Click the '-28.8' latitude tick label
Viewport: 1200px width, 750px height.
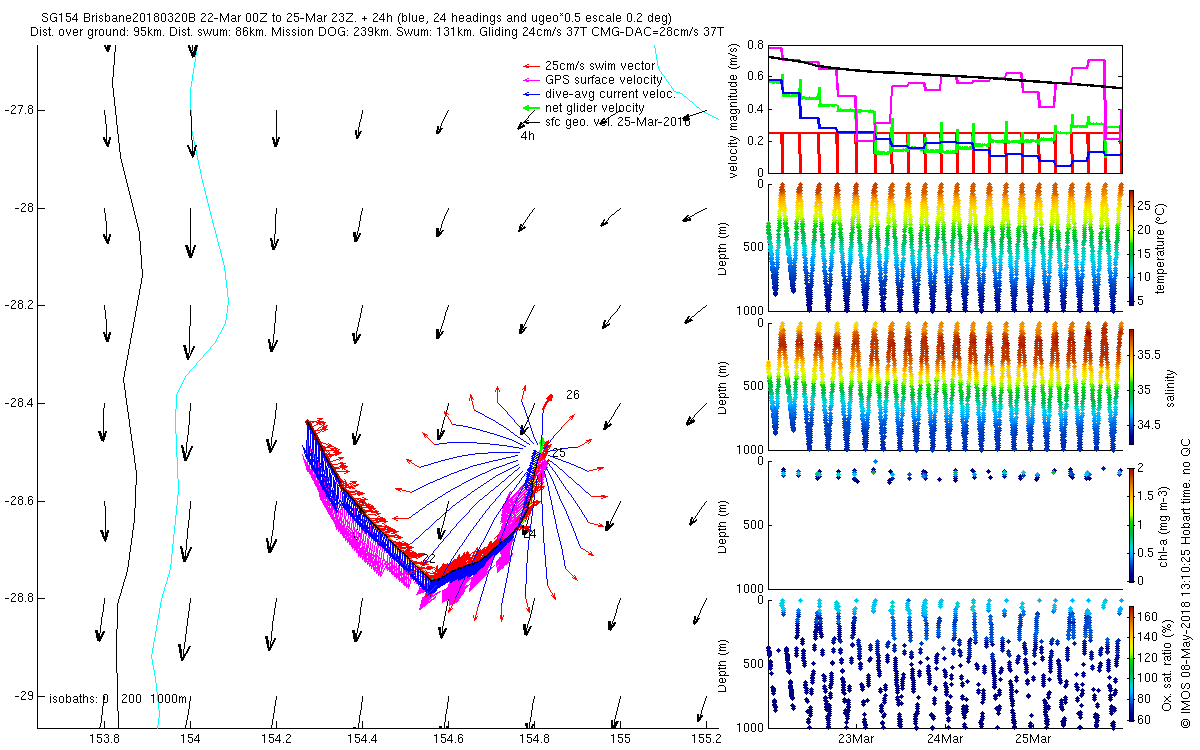coord(19,598)
